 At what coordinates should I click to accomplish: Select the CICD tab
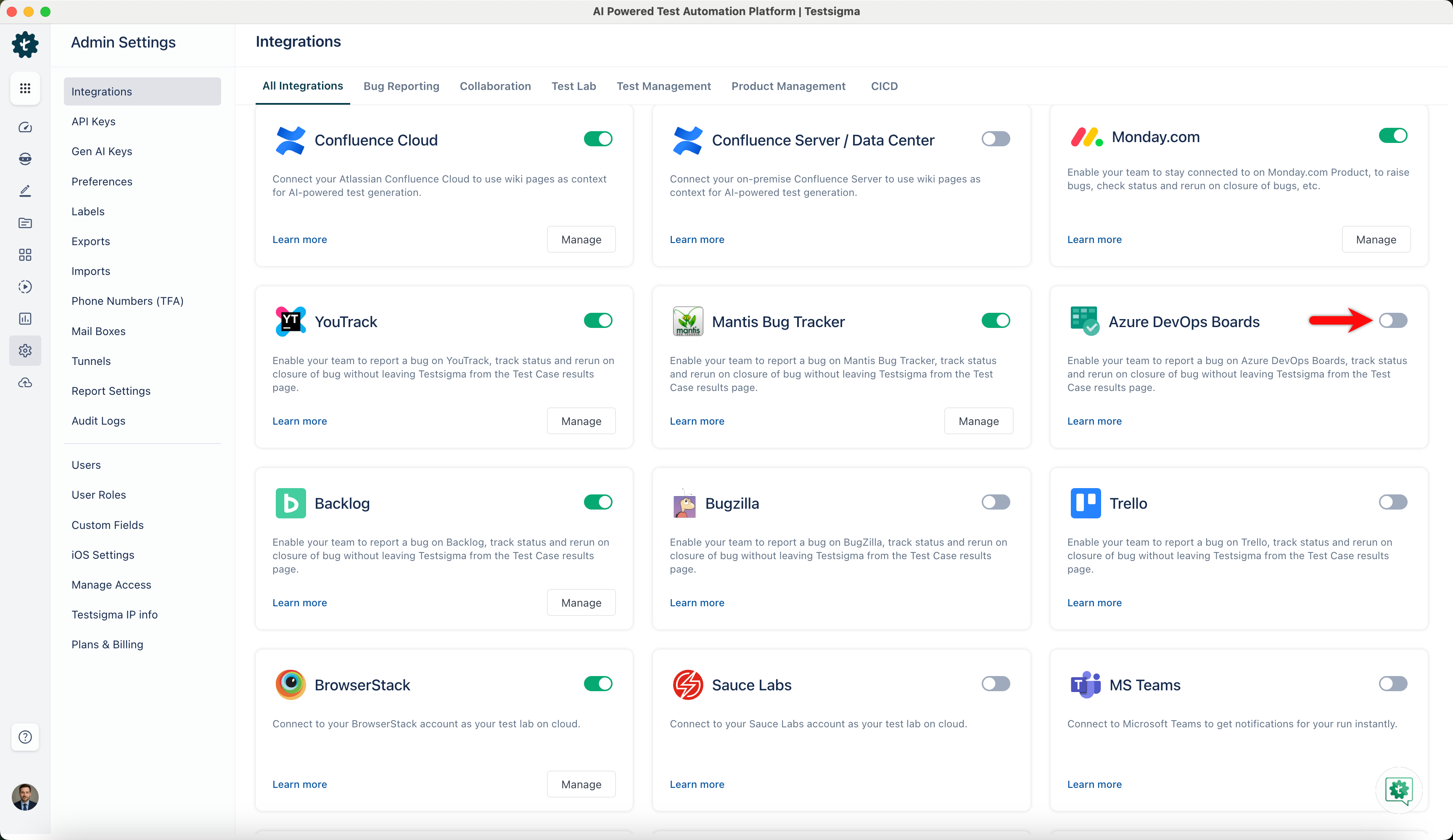pos(884,86)
